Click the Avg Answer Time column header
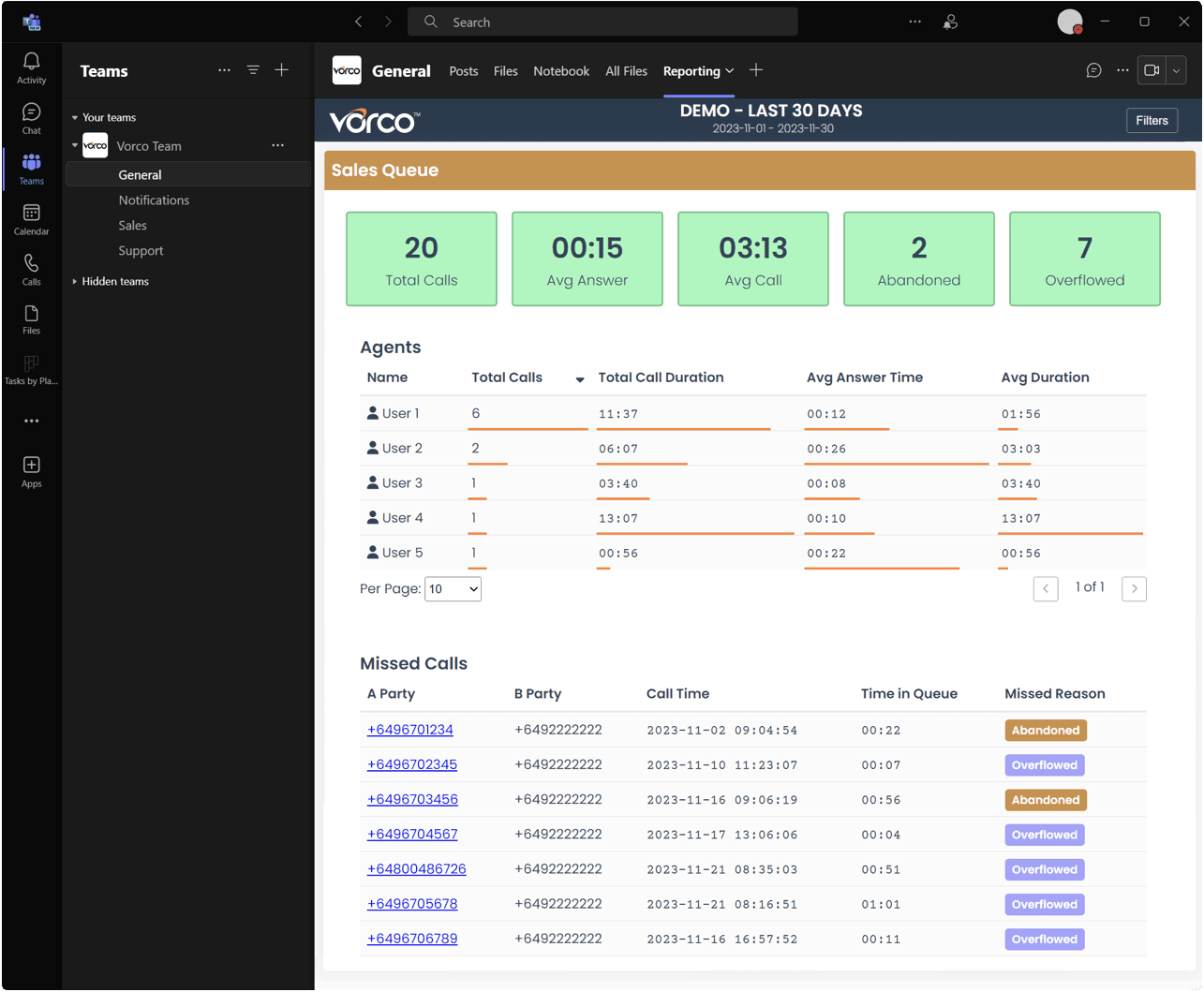Screen dimensions: 1204x992 coord(865,378)
